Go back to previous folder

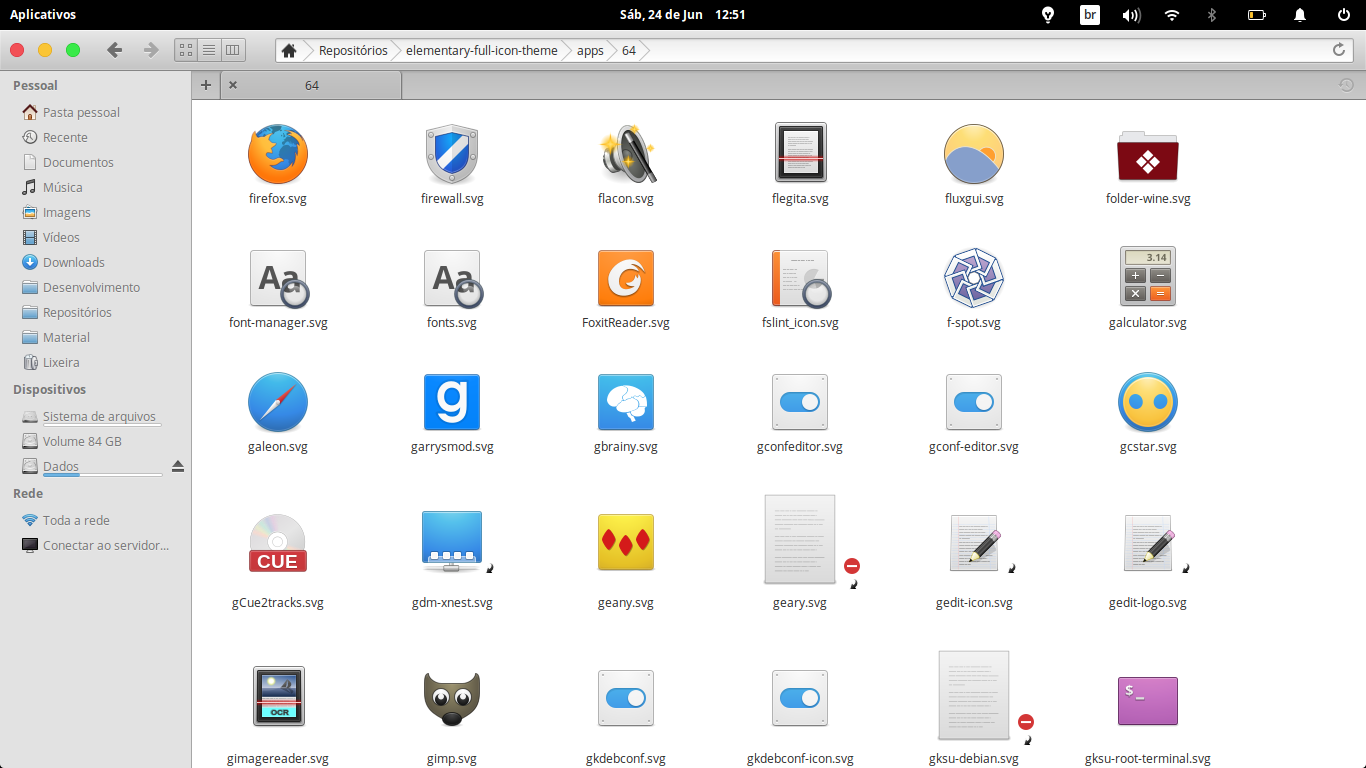coord(115,50)
